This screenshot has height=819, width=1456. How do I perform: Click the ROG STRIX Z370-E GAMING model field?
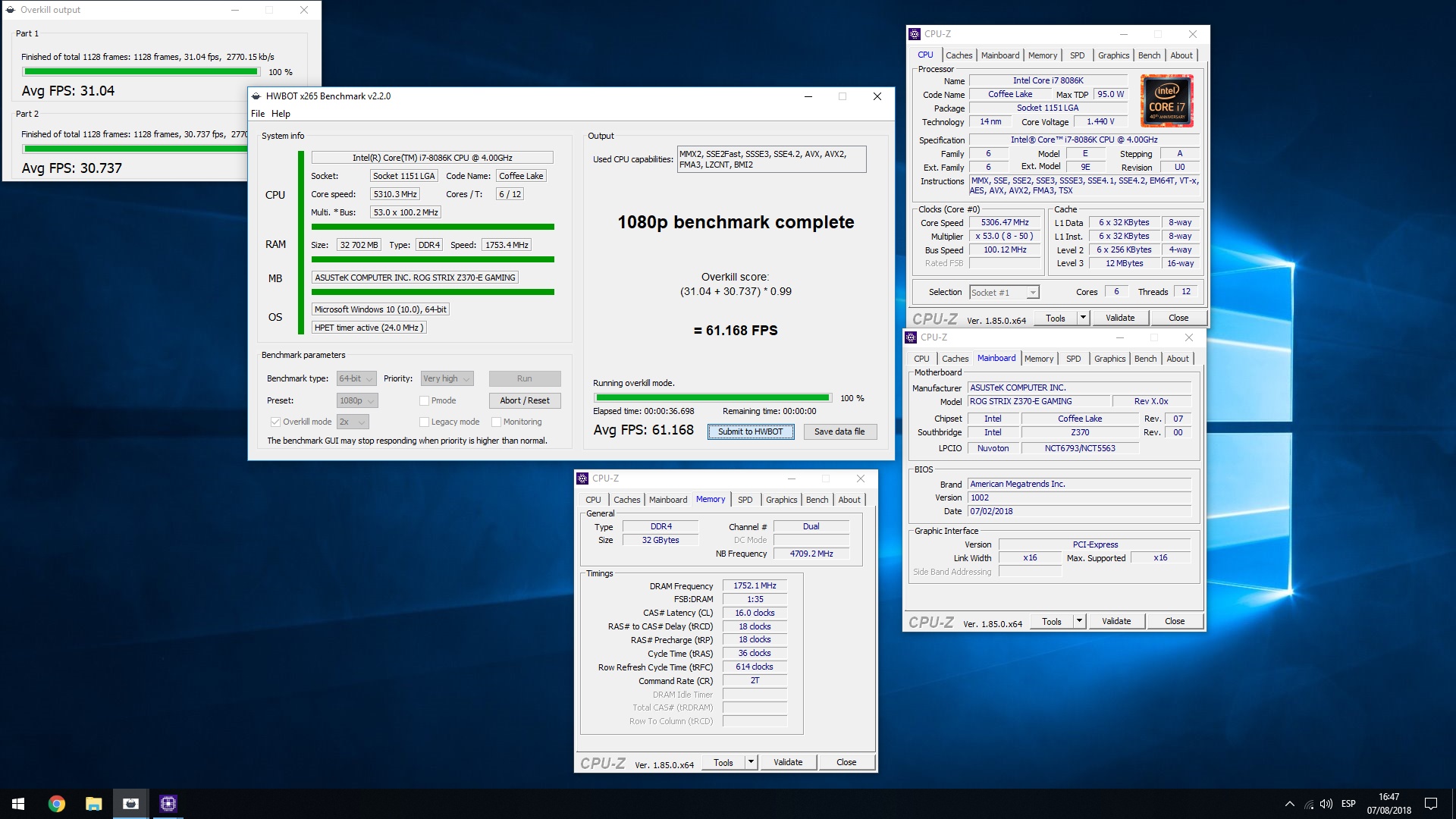coord(1039,401)
